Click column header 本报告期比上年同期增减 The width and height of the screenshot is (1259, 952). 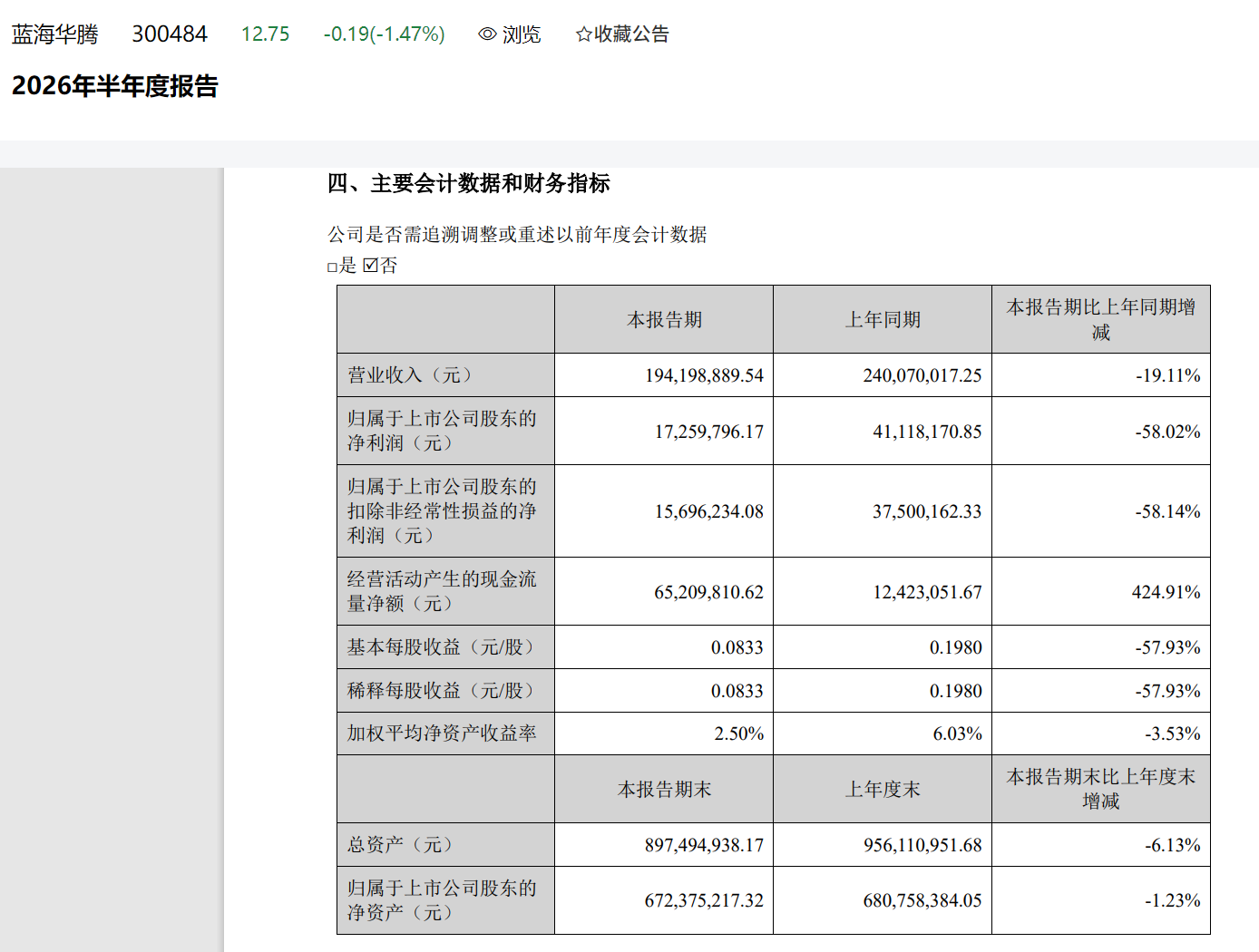1101,320
